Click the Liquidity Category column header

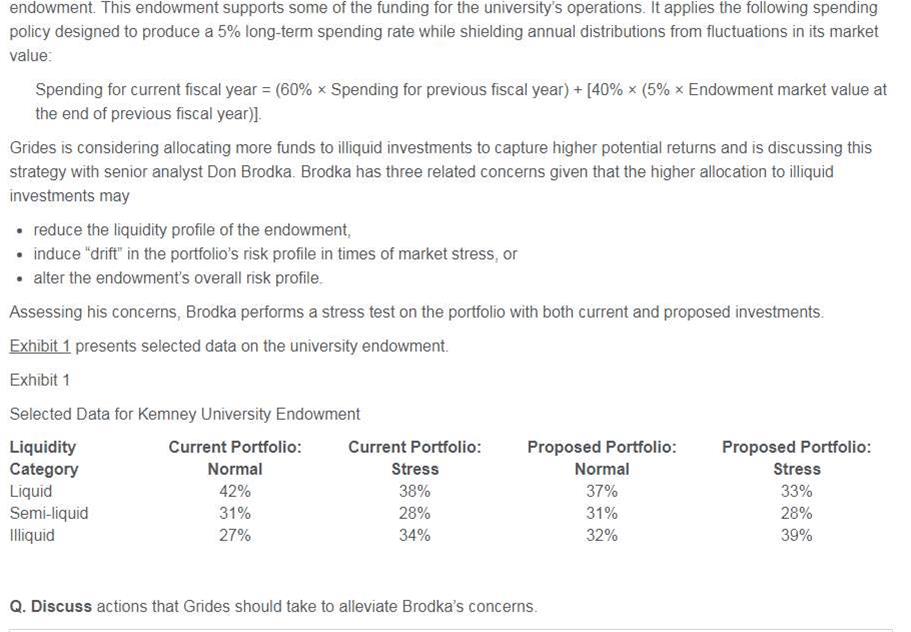click(x=44, y=458)
